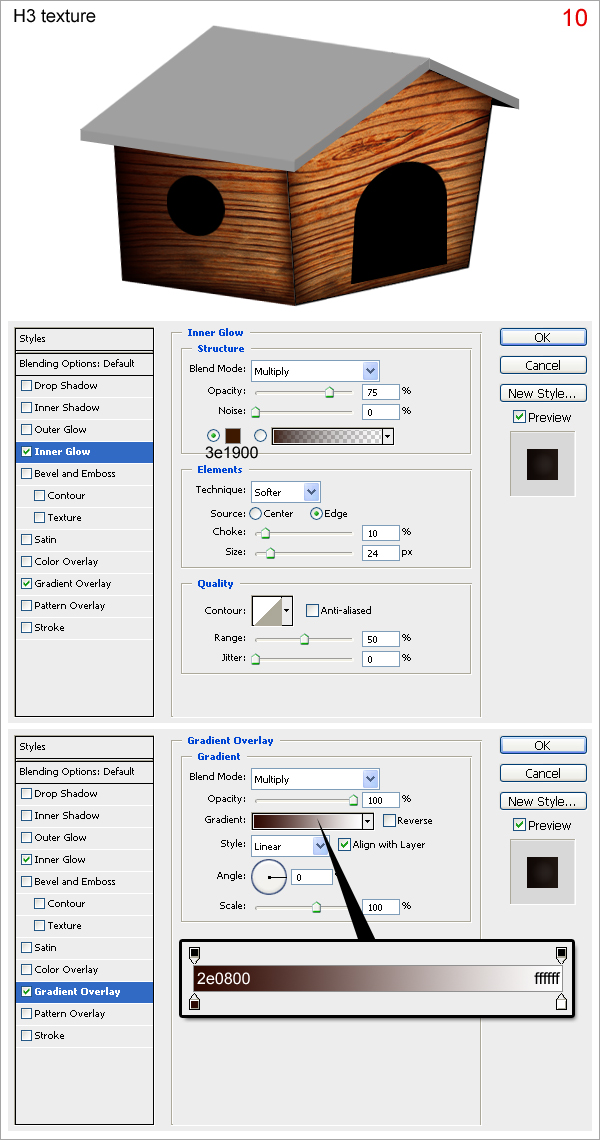Check Contour in lower styles list

[x=40, y=903]
